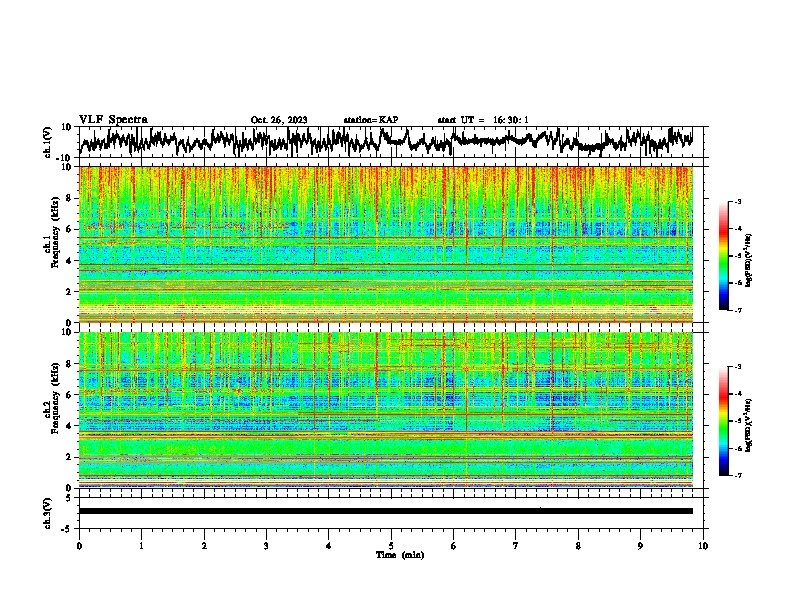Click time axis tick label "0"

[x=79, y=546]
